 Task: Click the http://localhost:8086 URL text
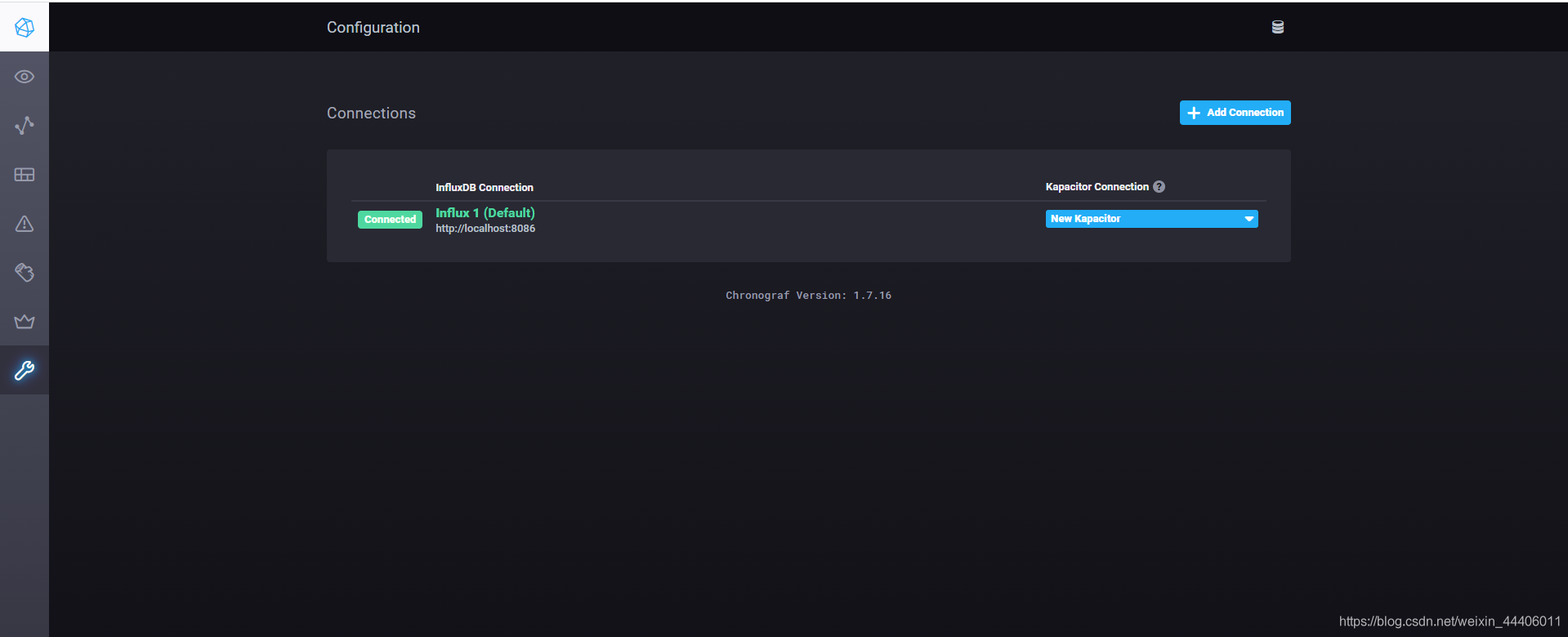[485, 229]
